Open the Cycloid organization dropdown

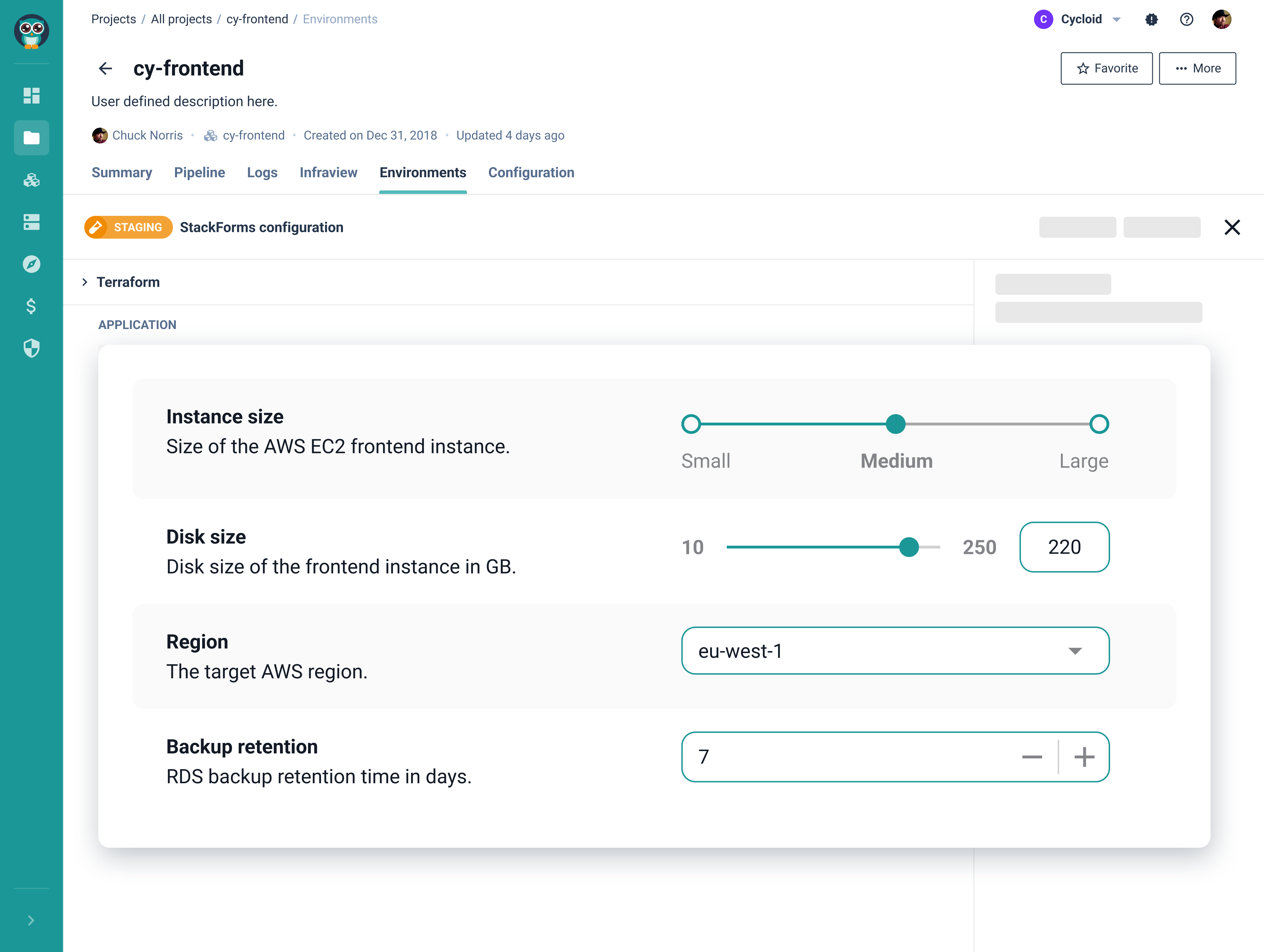coord(1078,19)
